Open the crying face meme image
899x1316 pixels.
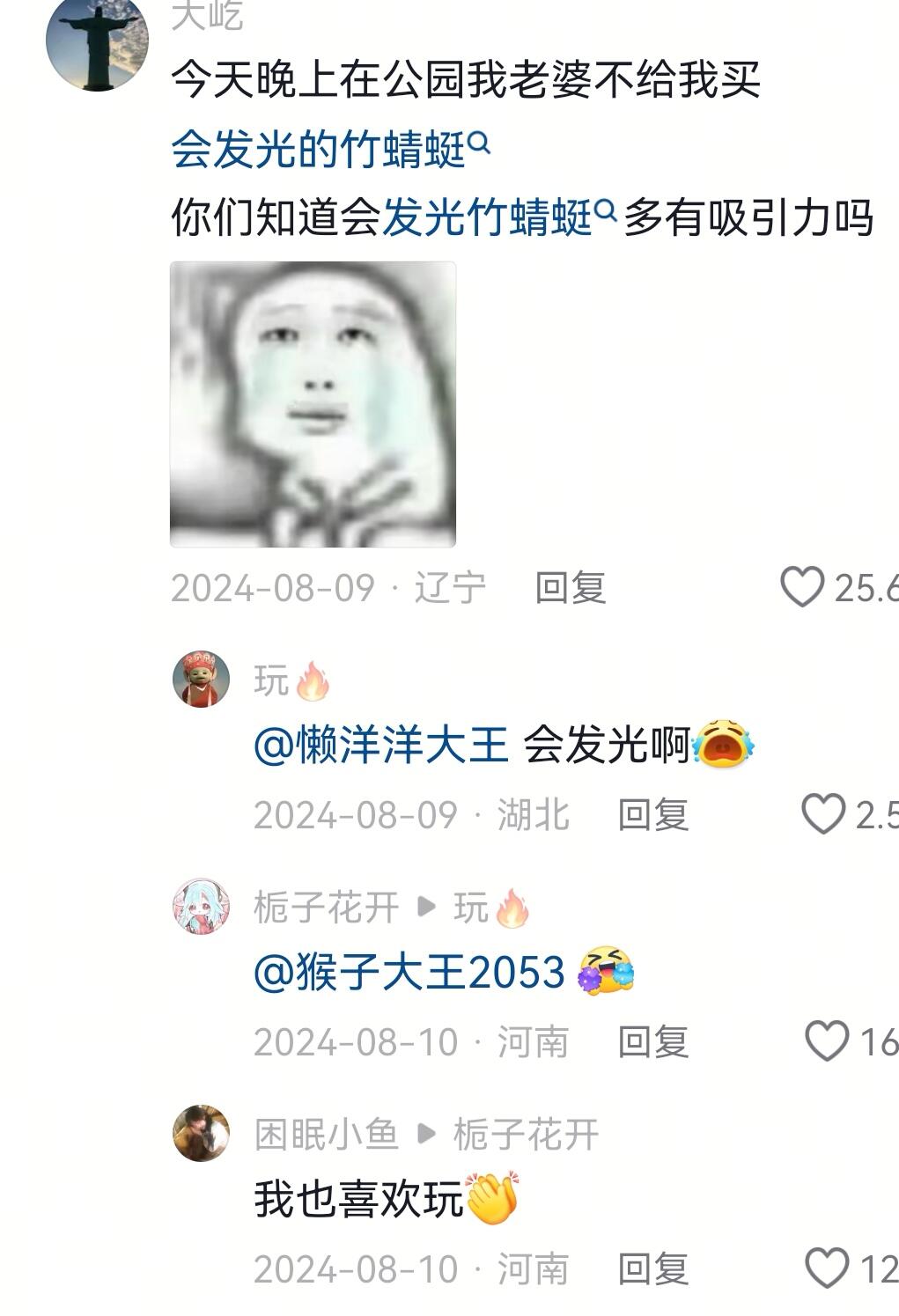[313, 404]
